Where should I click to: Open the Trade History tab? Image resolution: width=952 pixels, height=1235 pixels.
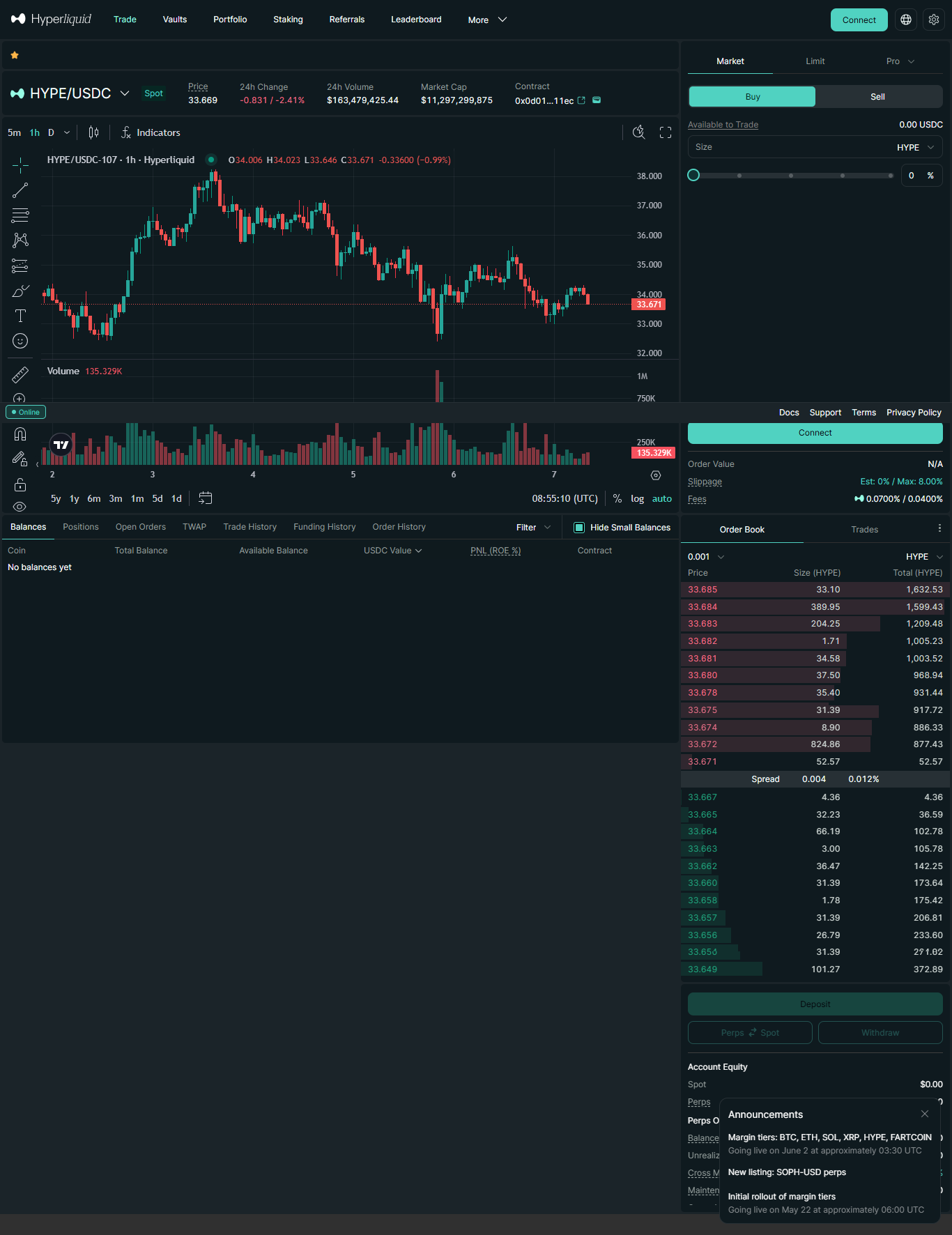pyautogui.click(x=250, y=527)
